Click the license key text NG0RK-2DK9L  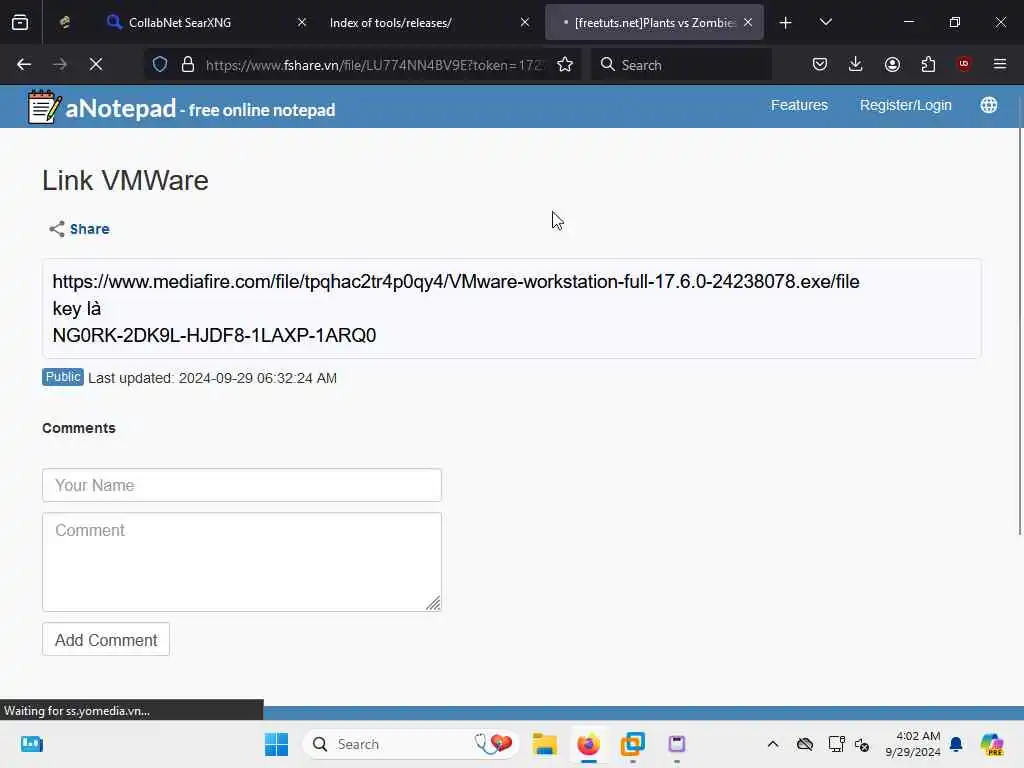(214, 336)
